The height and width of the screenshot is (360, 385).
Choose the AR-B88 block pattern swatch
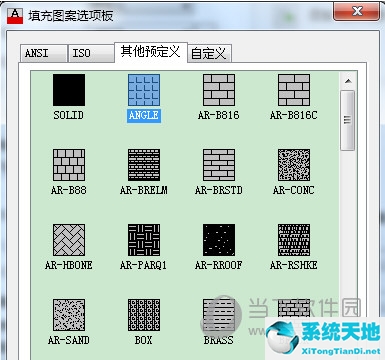[x=69, y=165]
